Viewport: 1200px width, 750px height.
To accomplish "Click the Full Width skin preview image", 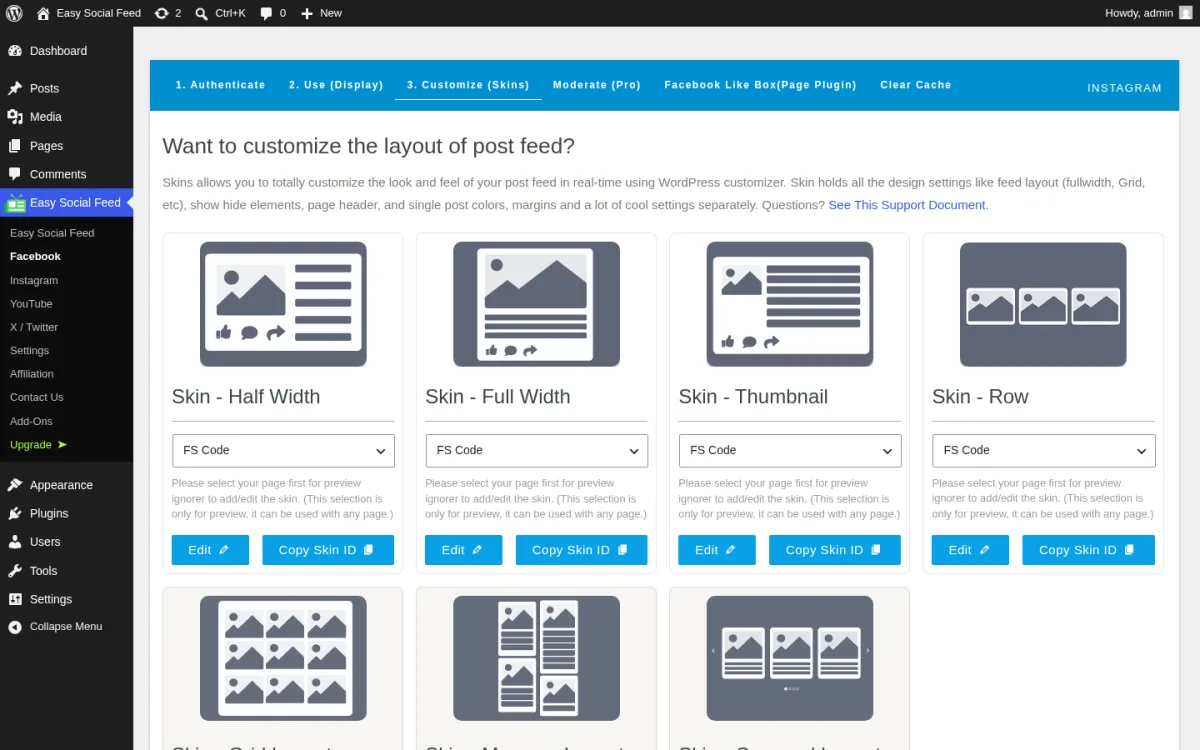I will [x=536, y=304].
